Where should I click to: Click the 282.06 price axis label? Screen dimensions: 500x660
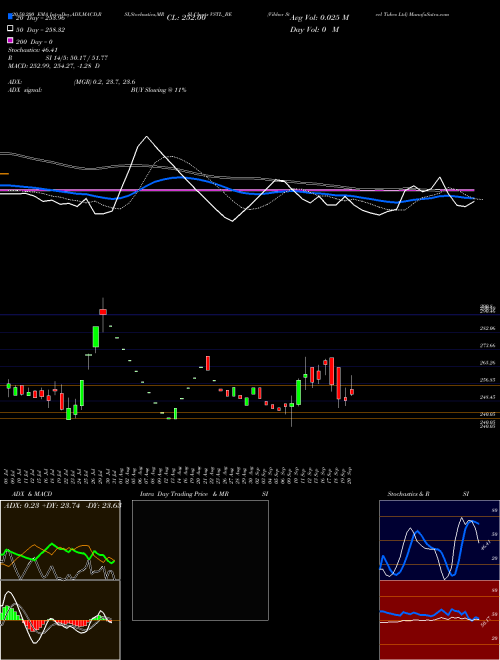pos(488,328)
